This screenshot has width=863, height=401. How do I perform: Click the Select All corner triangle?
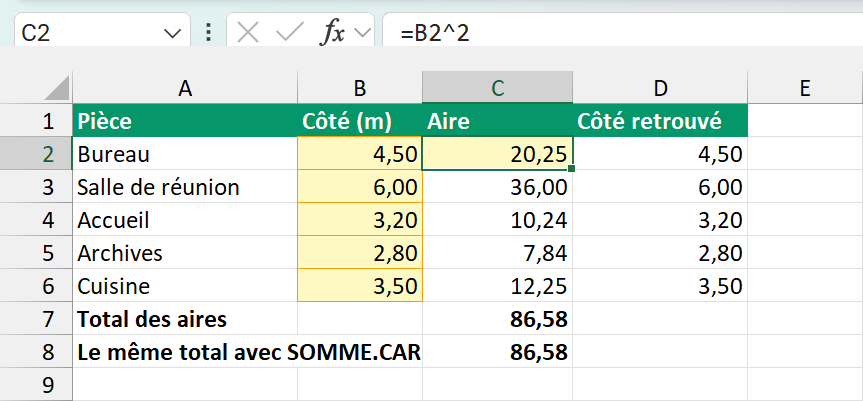tap(57, 87)
